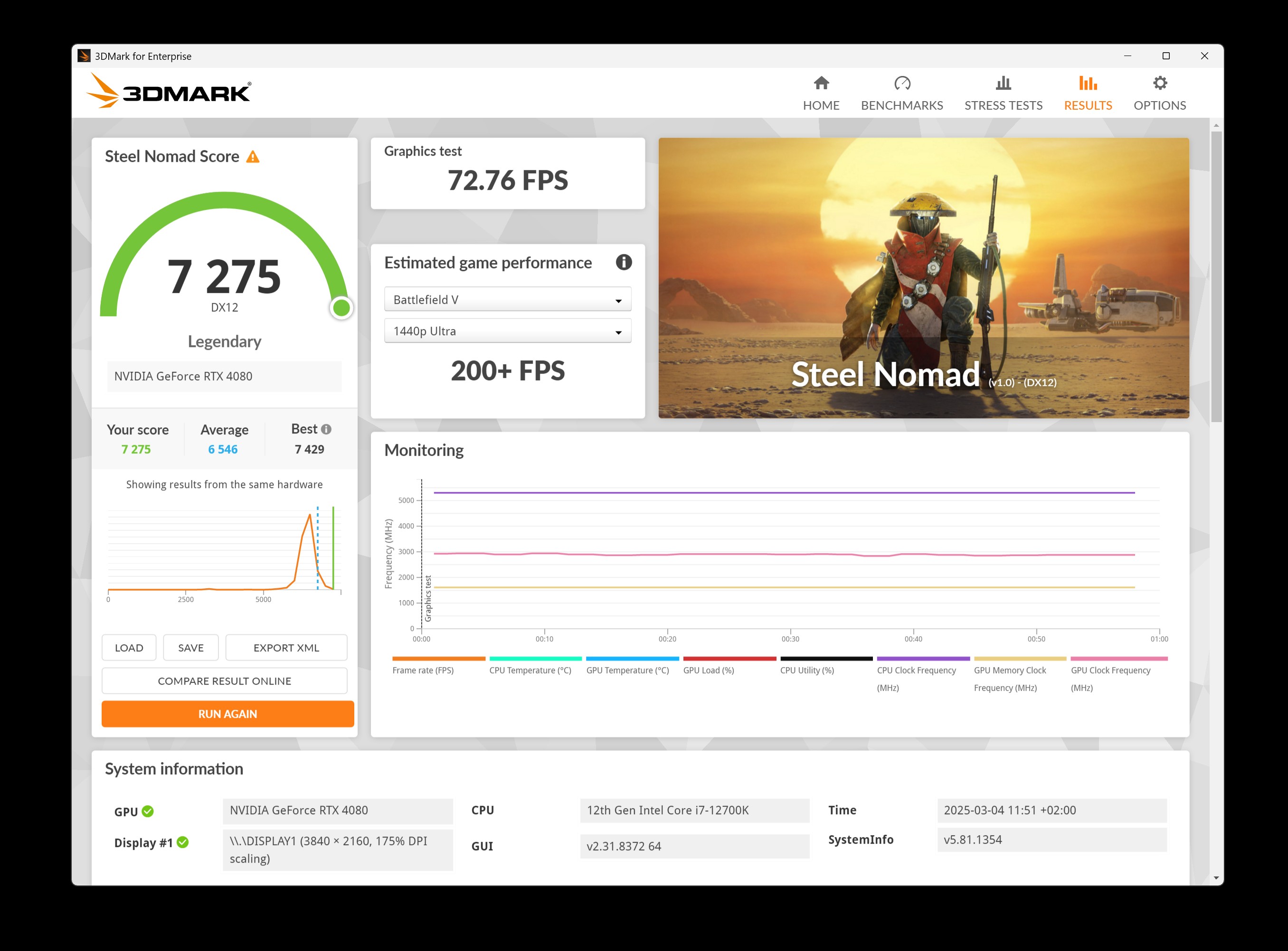The image size is (1288, 951).
Task: Click the scrollbar up arrow
Action: (1216, 125)
